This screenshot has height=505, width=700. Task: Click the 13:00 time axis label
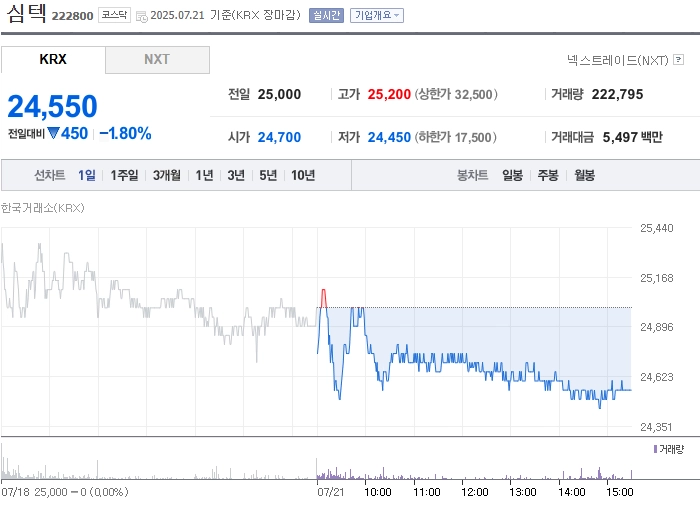[x=523, y=492]
